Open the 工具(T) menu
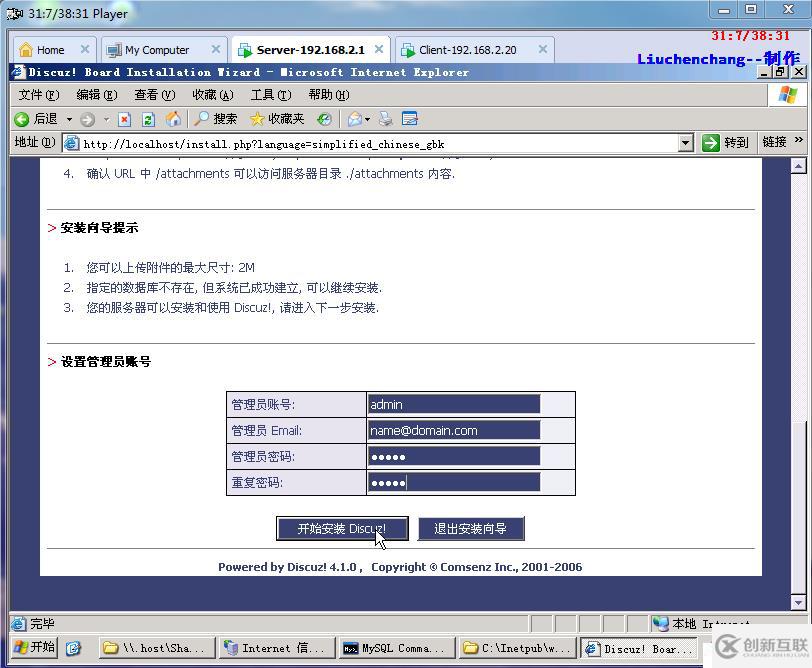 pyautogui.click(x=271, y=95)
